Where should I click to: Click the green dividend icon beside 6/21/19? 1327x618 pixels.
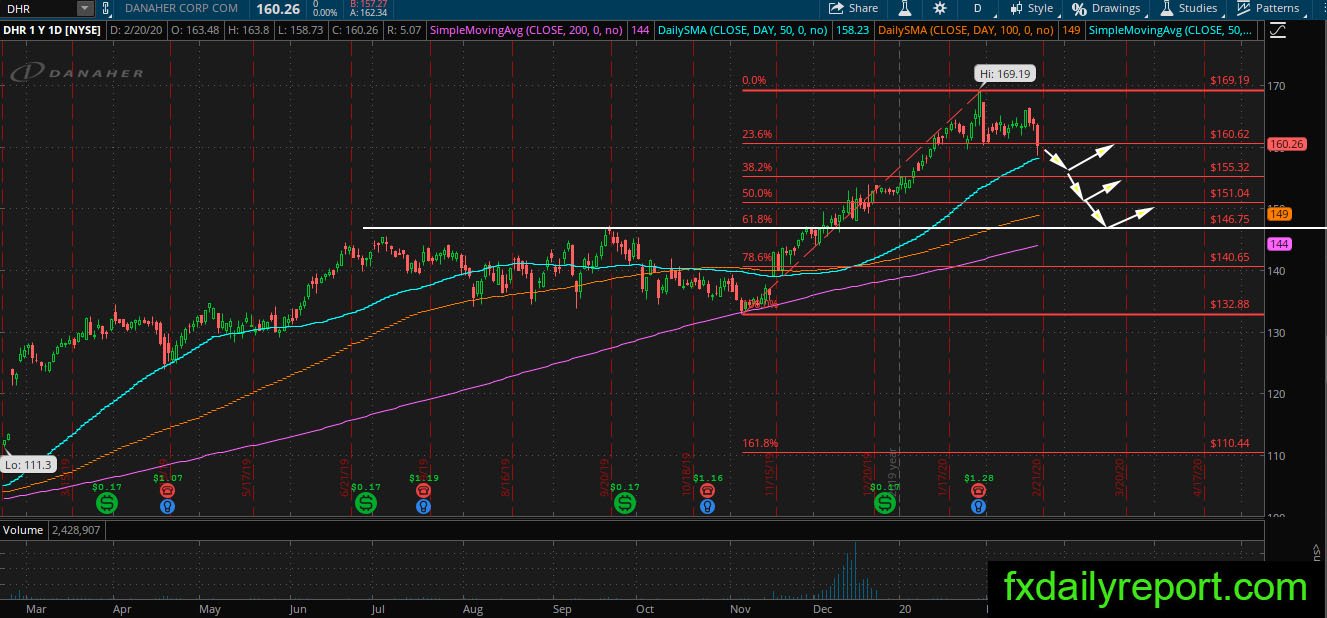click(x=366, y=502)
